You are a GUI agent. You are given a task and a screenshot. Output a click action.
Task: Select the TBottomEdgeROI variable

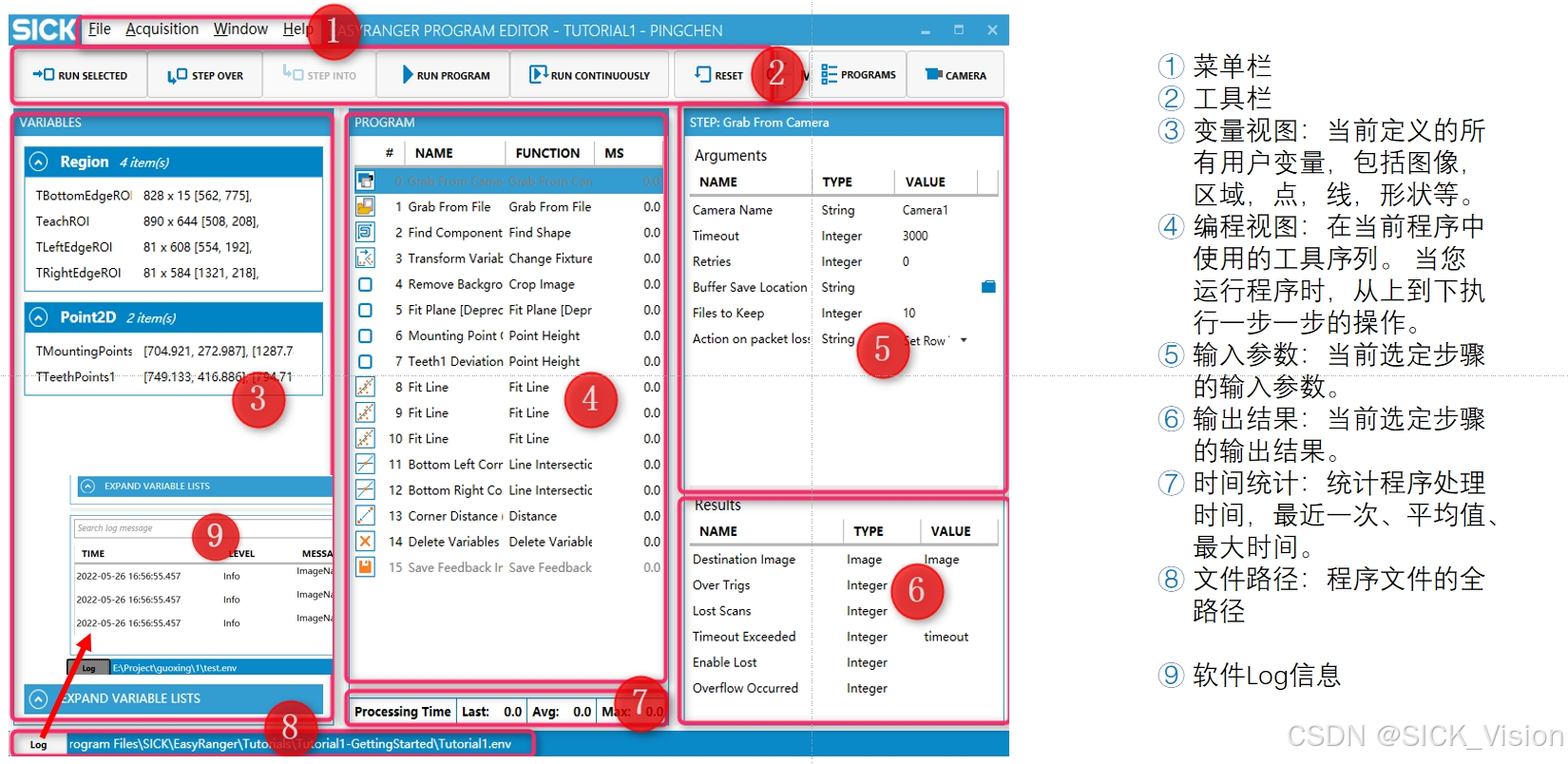click(174, 196)
